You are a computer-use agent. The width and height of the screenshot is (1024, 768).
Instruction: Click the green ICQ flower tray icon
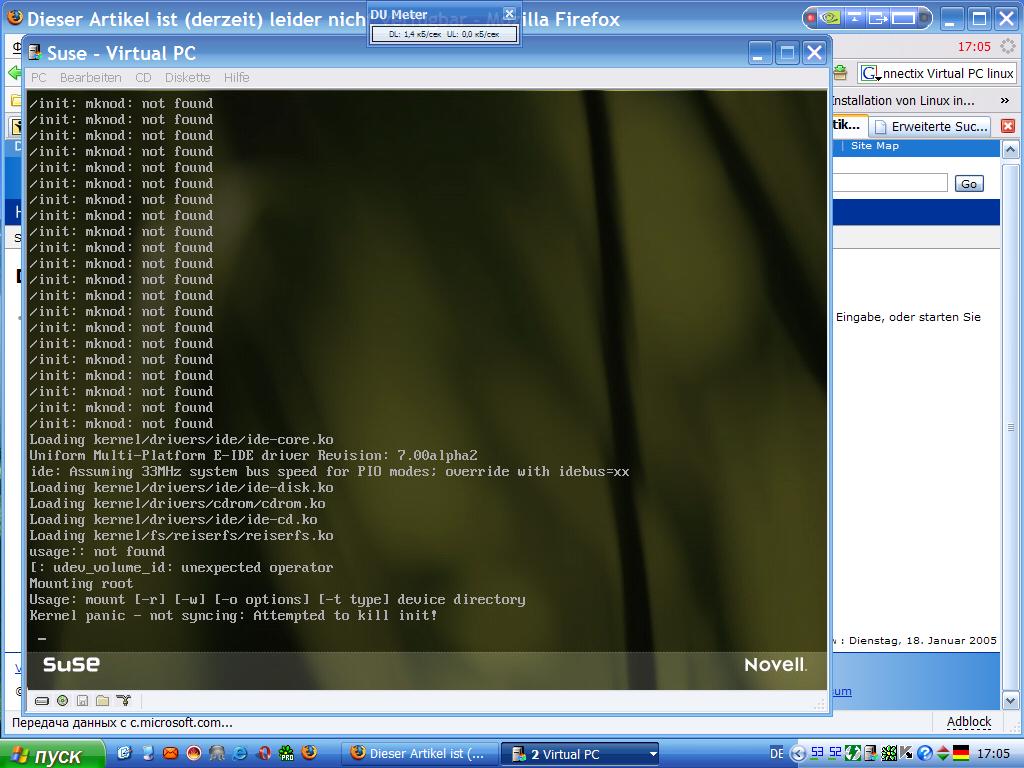[x=888, y=753]
